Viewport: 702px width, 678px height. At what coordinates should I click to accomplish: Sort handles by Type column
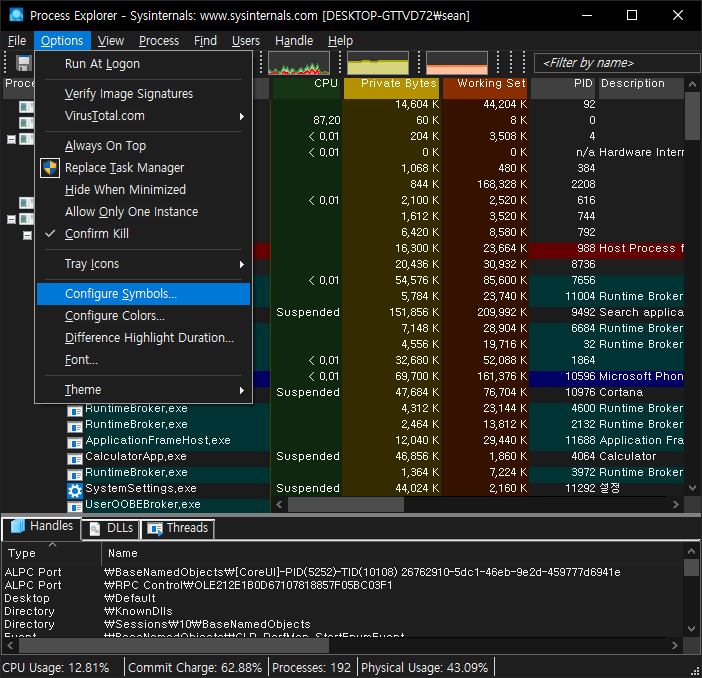(x=51, y=554)
